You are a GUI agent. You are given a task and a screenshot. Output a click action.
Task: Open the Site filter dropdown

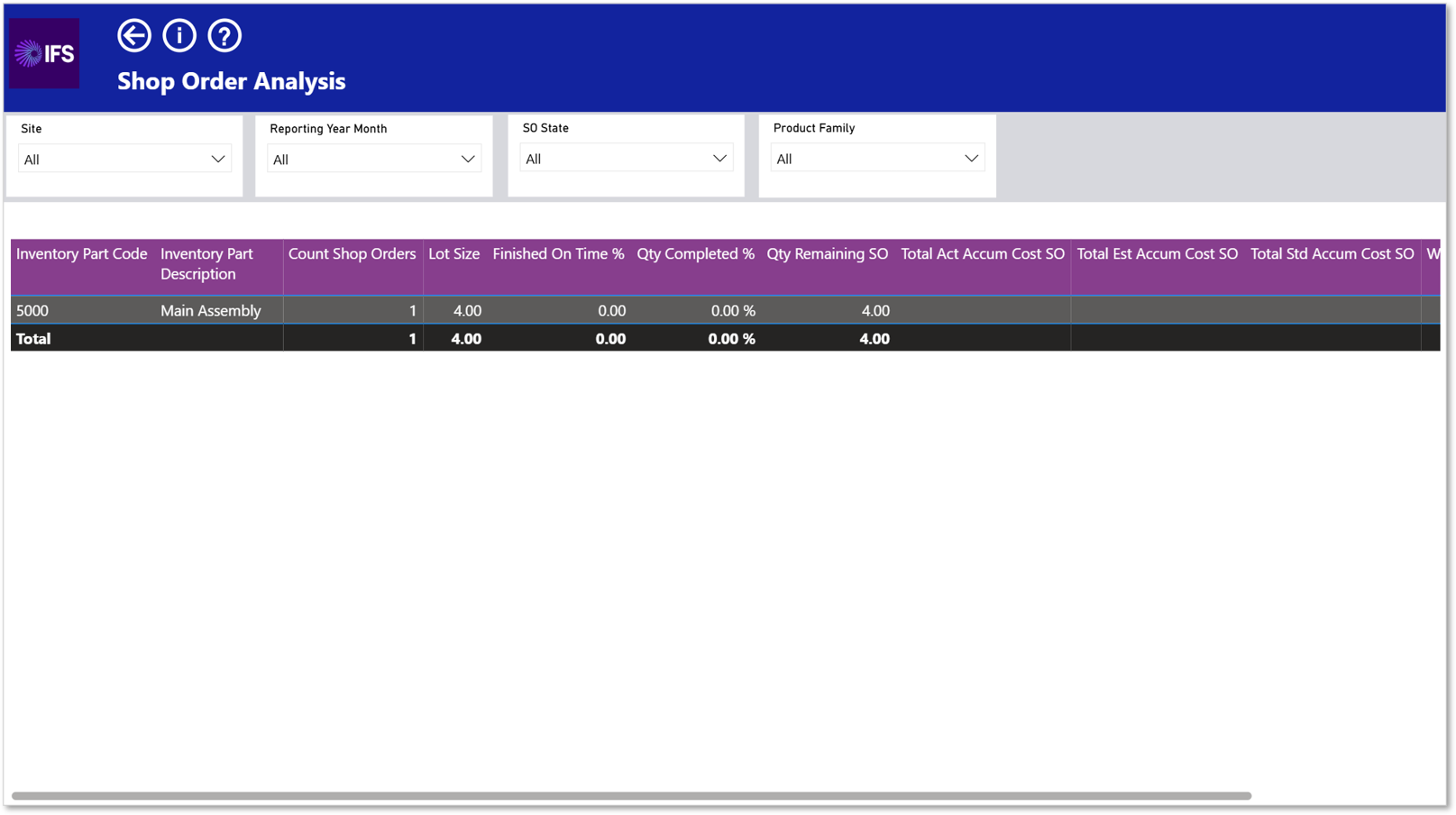click(x=124, y=160)
